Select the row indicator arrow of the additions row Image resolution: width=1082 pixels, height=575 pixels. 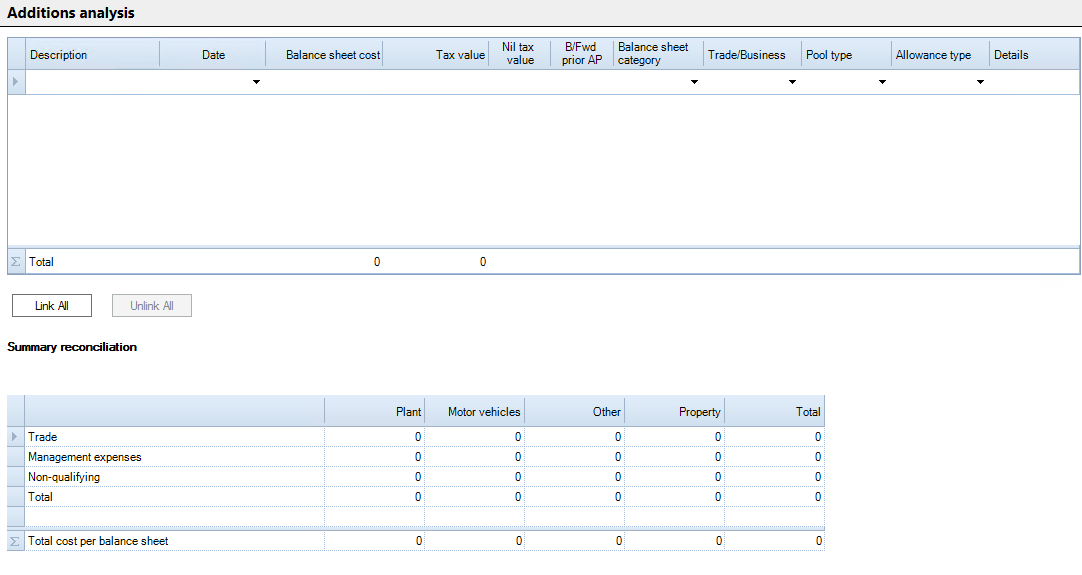tap(16, 81)
